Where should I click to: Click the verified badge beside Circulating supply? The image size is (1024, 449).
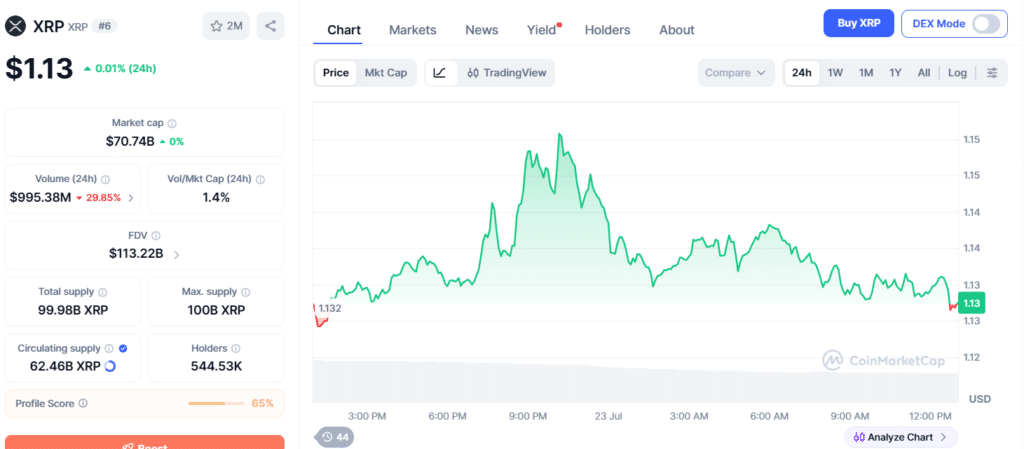coord(123,348)
